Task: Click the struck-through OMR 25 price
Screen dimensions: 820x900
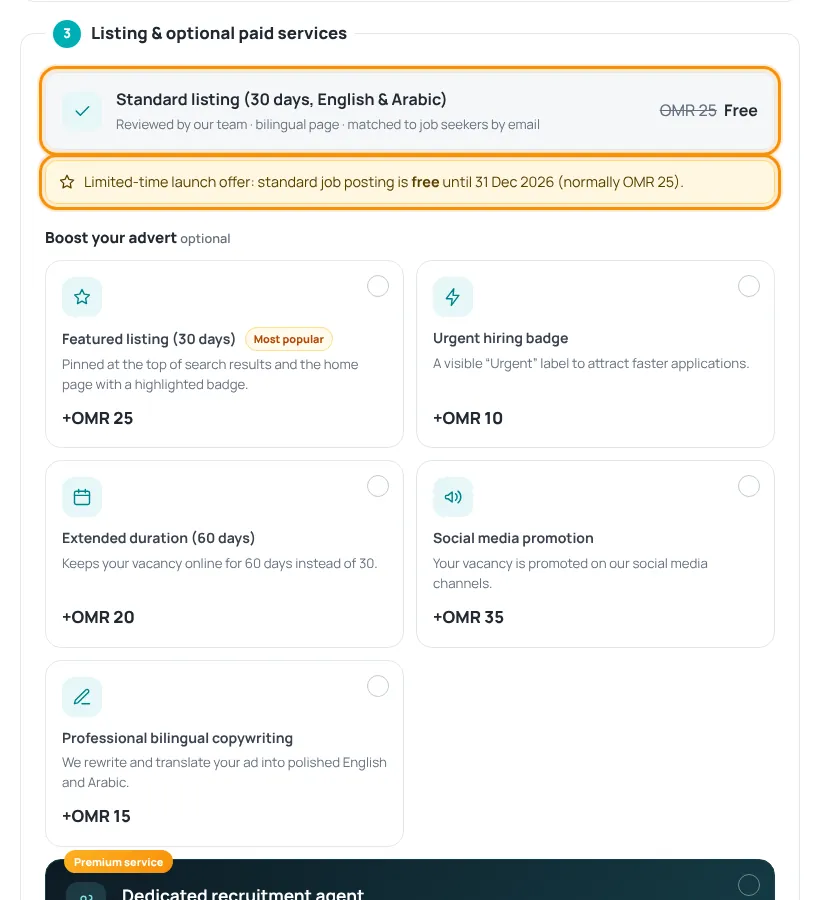Action: [688, 110]
